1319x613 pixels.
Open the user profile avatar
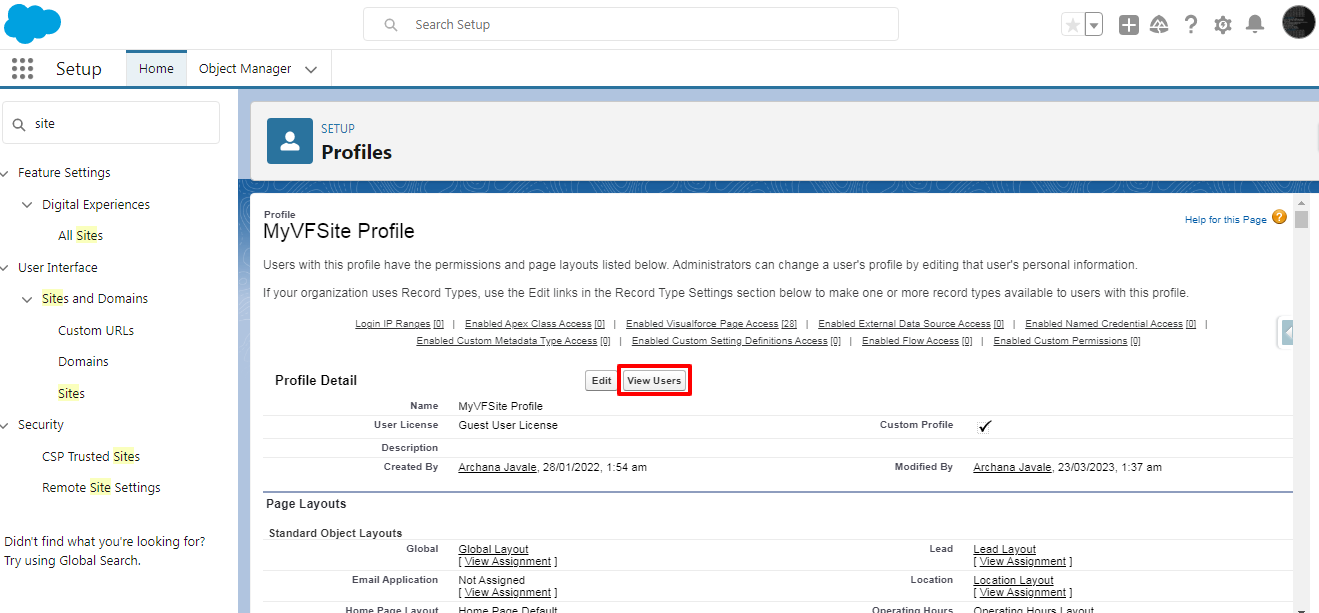click(1298, 22)
